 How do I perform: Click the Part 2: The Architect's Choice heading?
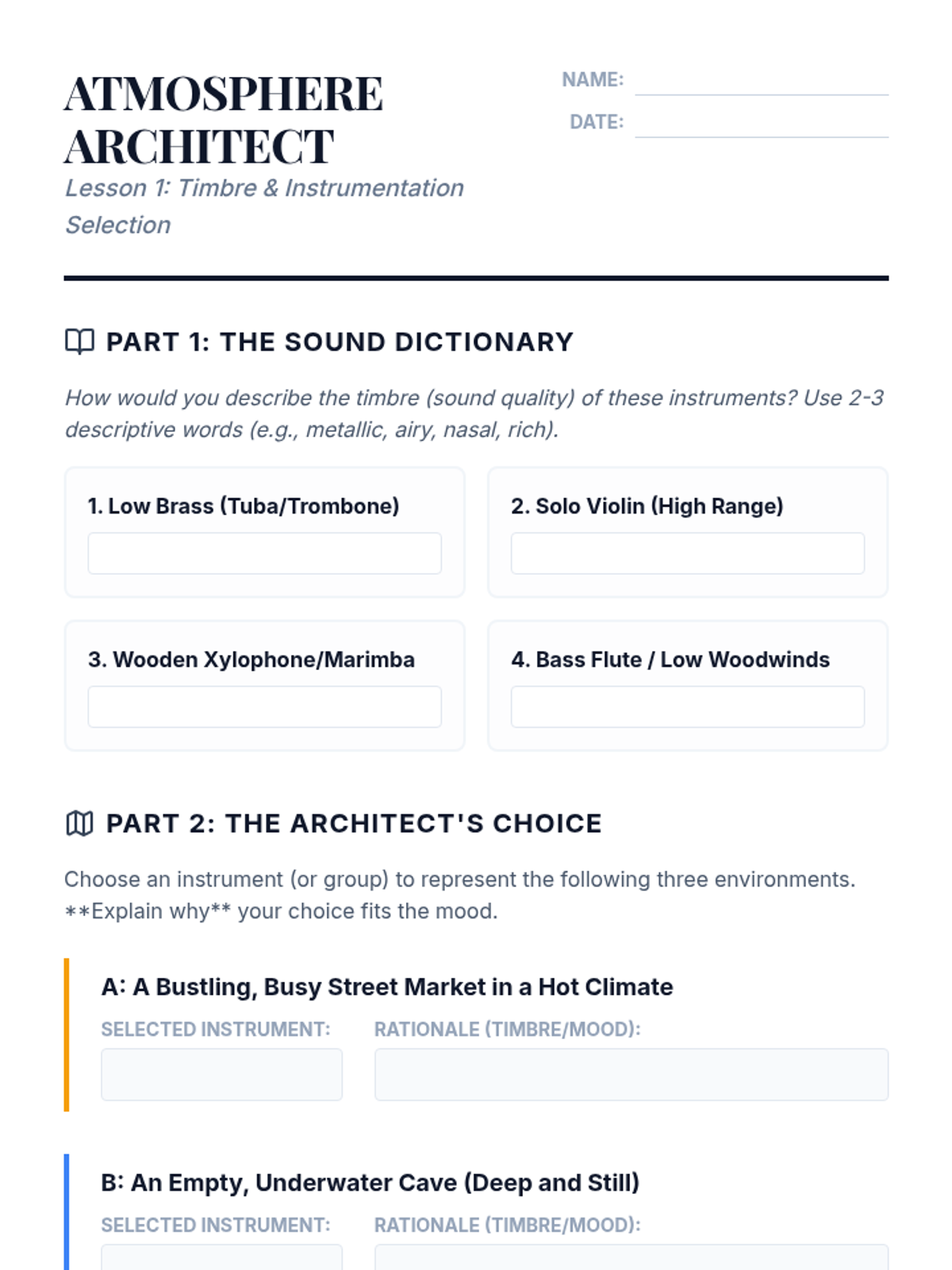pyautogui.click(x=354, y=824)
